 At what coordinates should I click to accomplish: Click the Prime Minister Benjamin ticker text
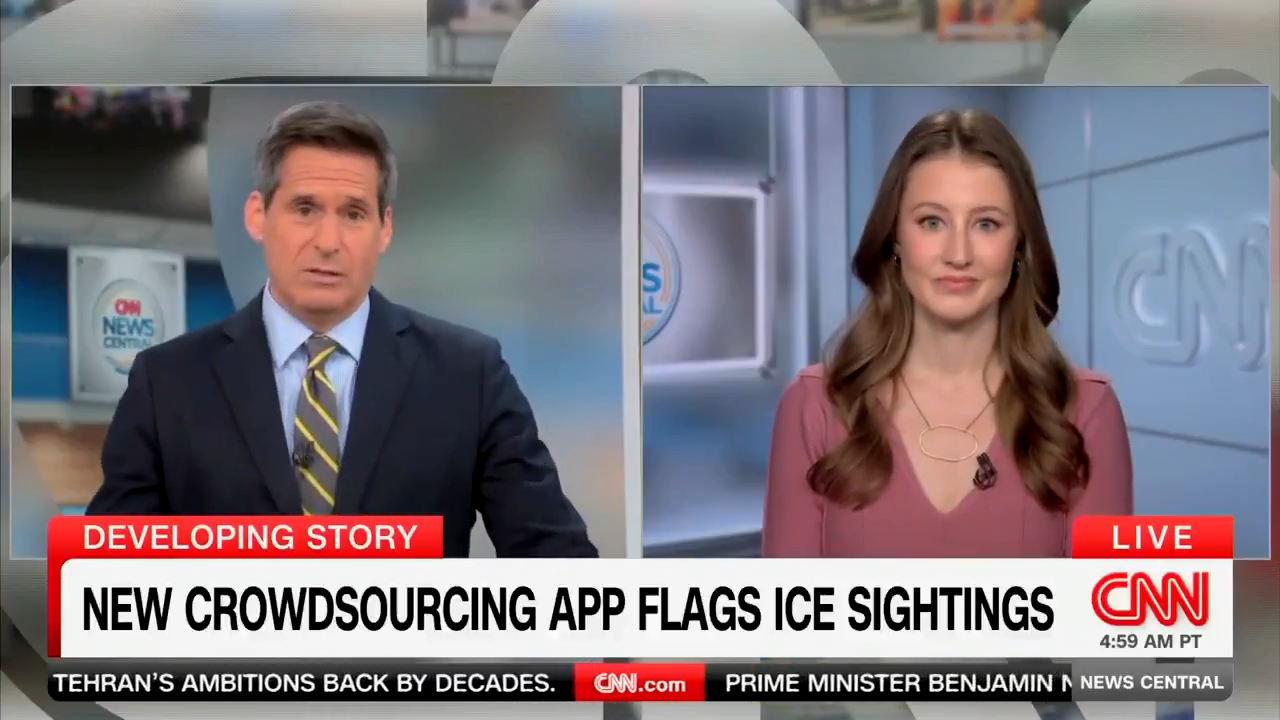[x=888, y=684]
